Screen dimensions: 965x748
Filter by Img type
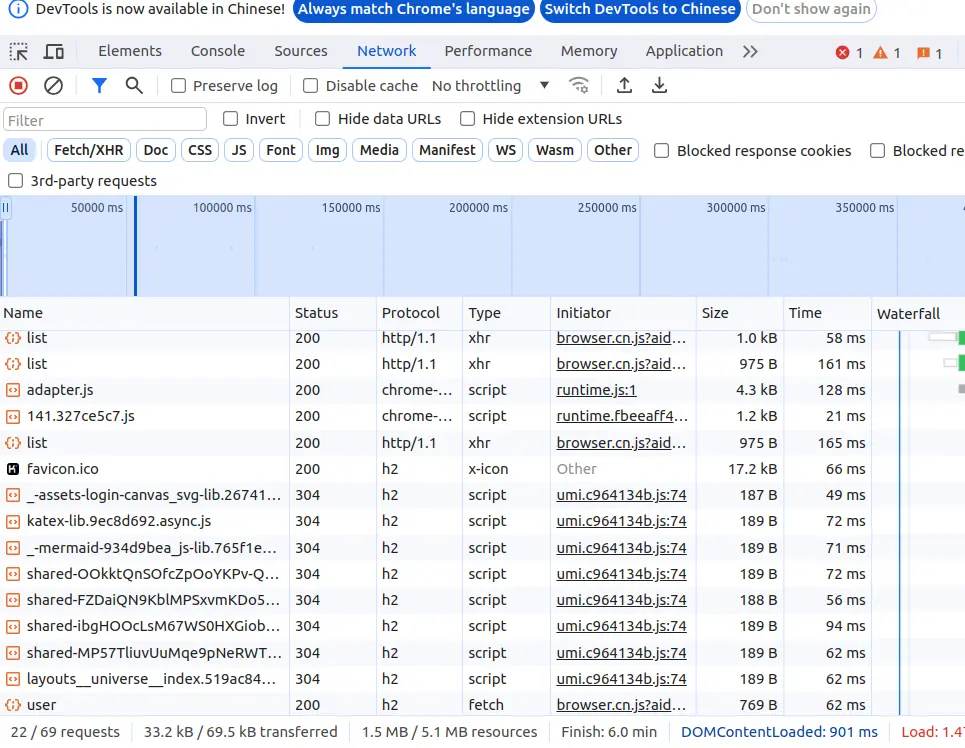click(327, 150)
